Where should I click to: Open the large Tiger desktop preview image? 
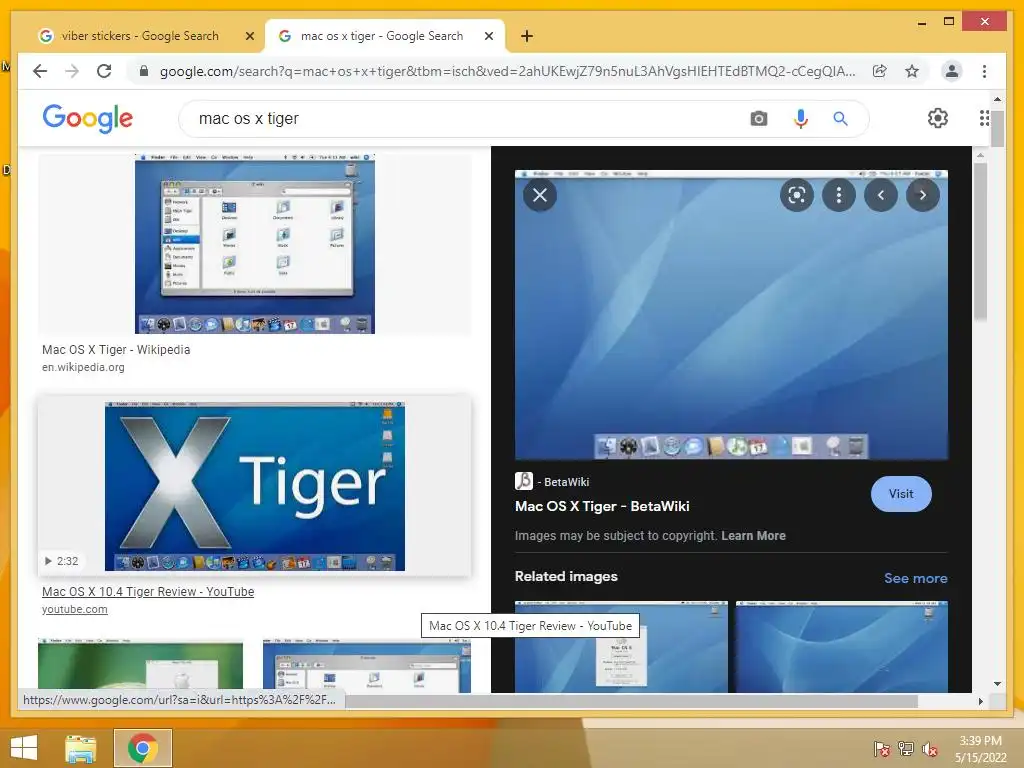pos(731,315)
